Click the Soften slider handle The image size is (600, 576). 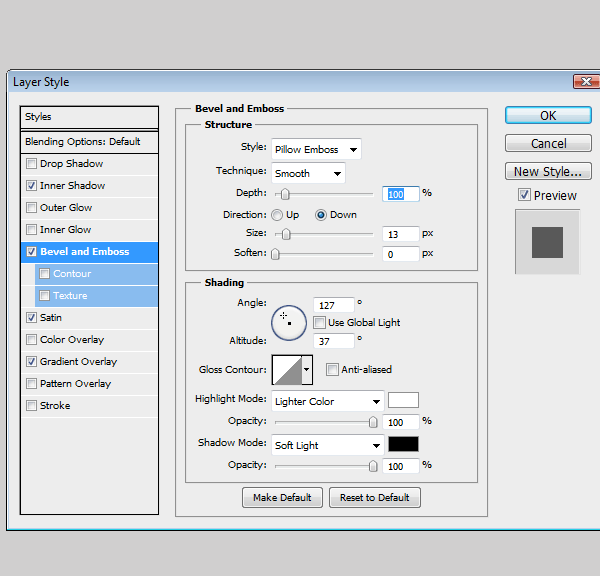[x=275, y=254]
